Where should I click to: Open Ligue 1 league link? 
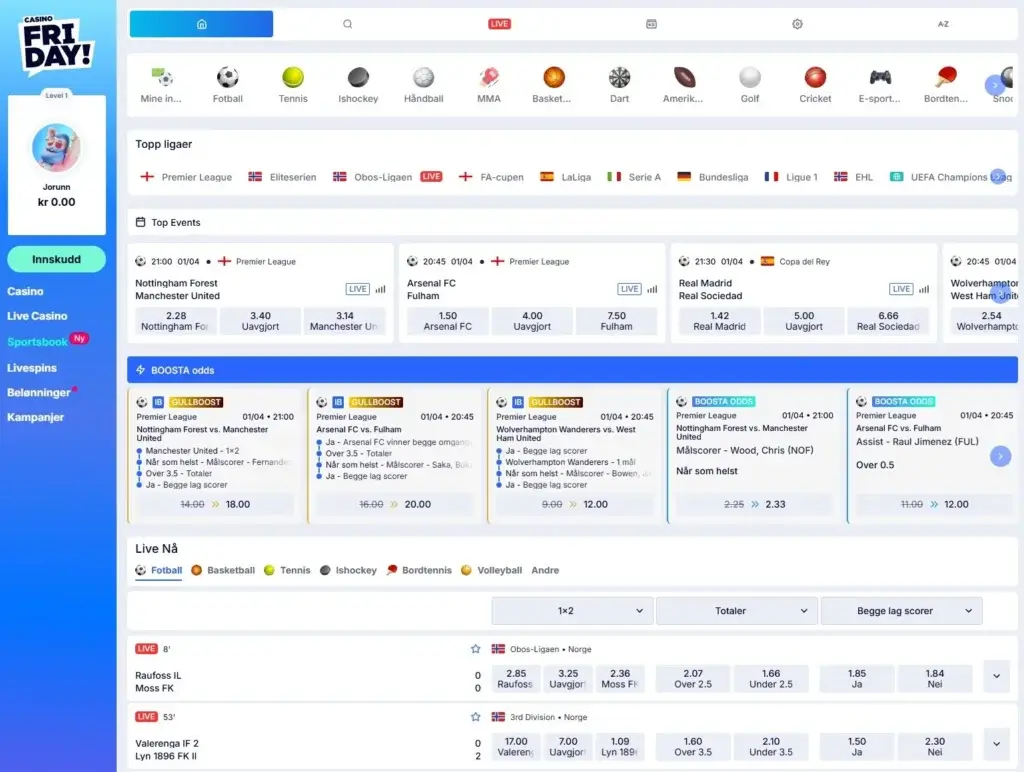pos(791,177)
